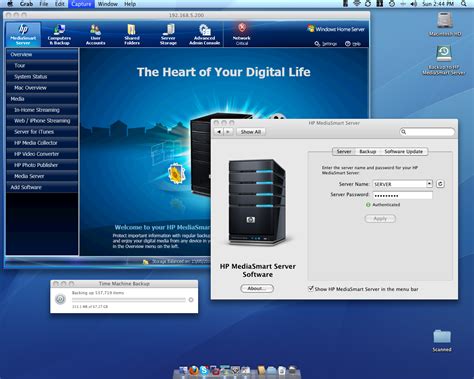Open the Window menu

point(108,4)
